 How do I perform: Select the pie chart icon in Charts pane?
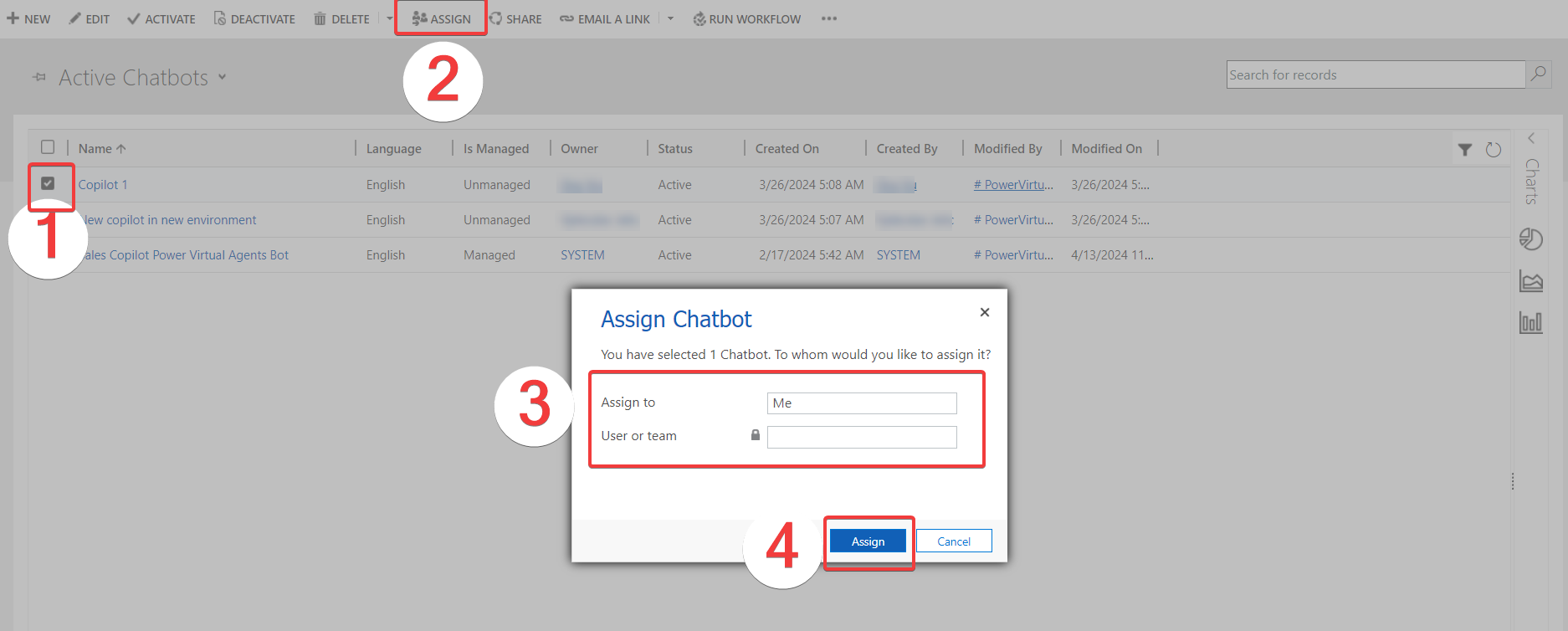1531,239
